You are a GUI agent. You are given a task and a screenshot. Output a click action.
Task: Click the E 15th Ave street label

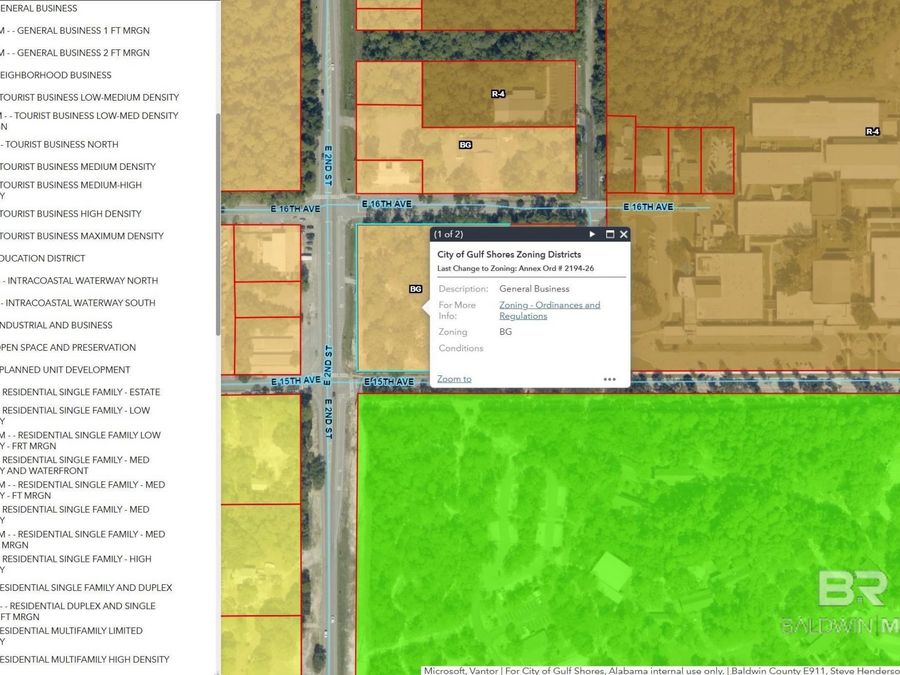pos(389,382)
